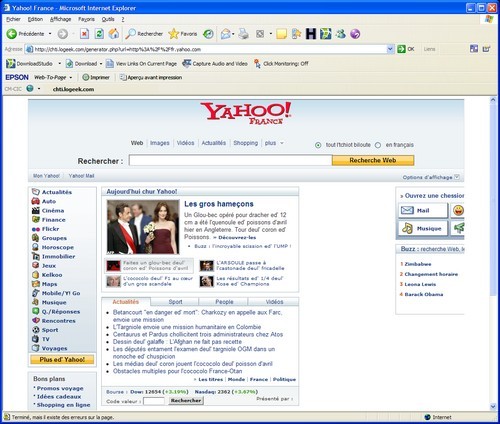
Task: Click Imprimer in Epson toolbar
Action: [x=96, y=77]
